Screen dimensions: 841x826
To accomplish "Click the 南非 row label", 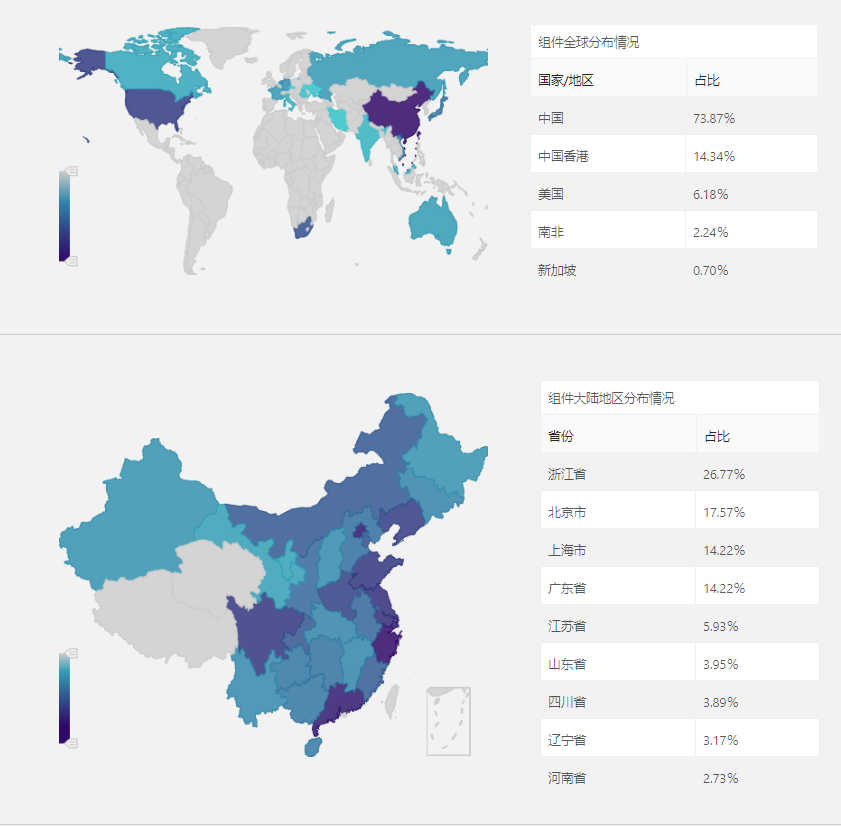I will click(551, 232).
